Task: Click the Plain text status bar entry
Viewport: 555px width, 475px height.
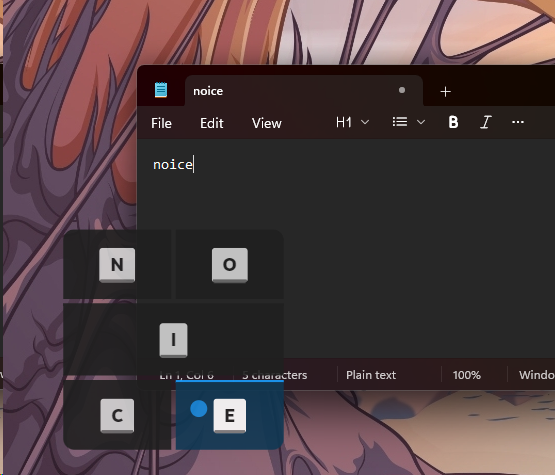Action: click(x=371, y=375)
